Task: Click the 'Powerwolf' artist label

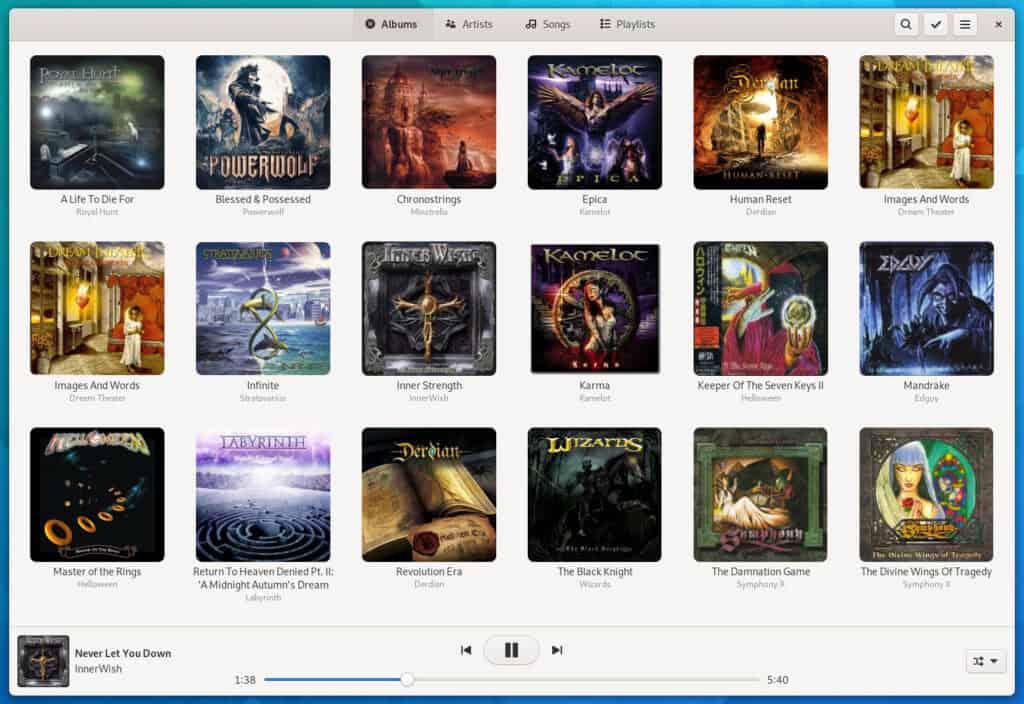Action: click(263, 212)
